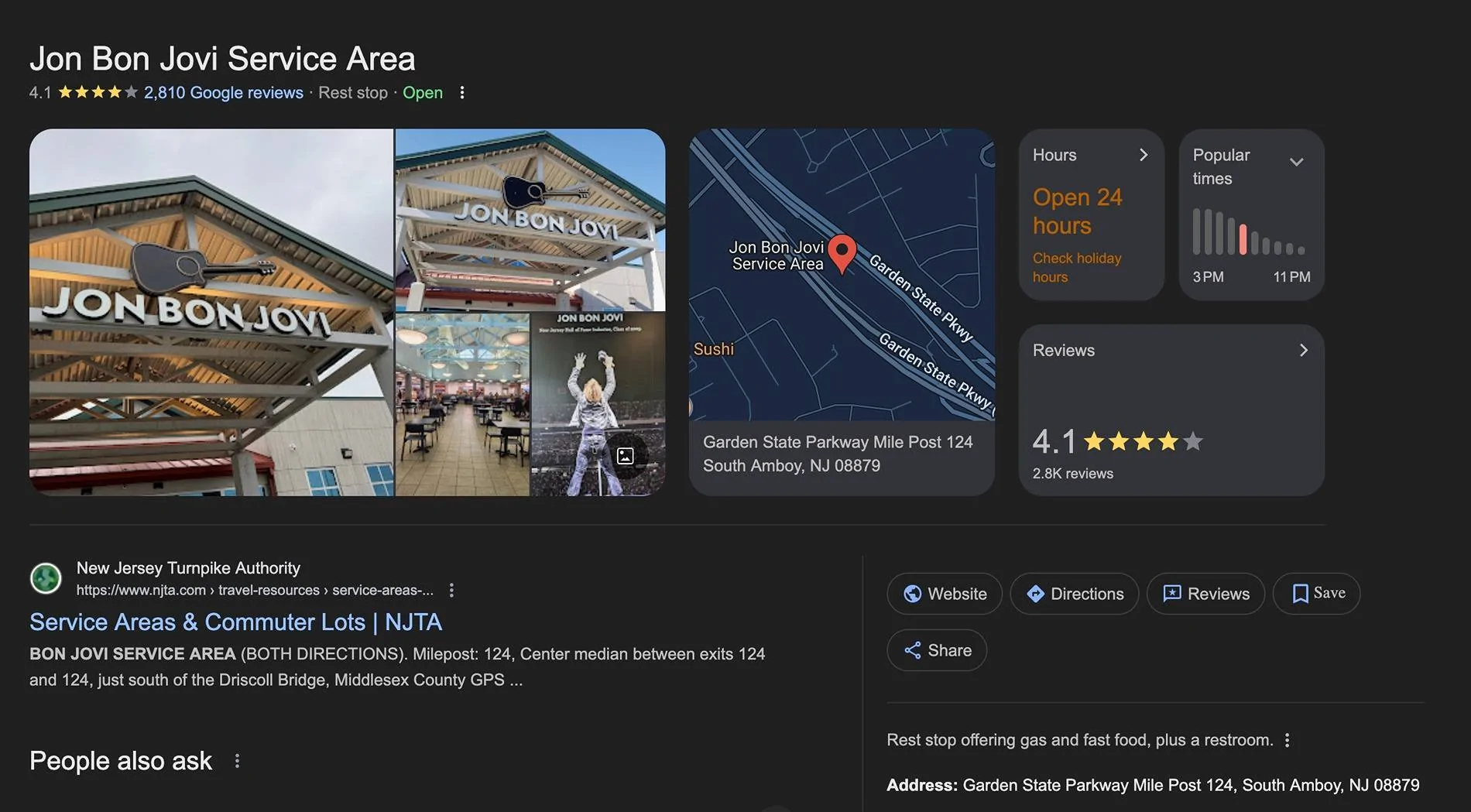Click the Open 24 hours text
The height and width of the screenshot is (812, 1471).
point(1077,211)
